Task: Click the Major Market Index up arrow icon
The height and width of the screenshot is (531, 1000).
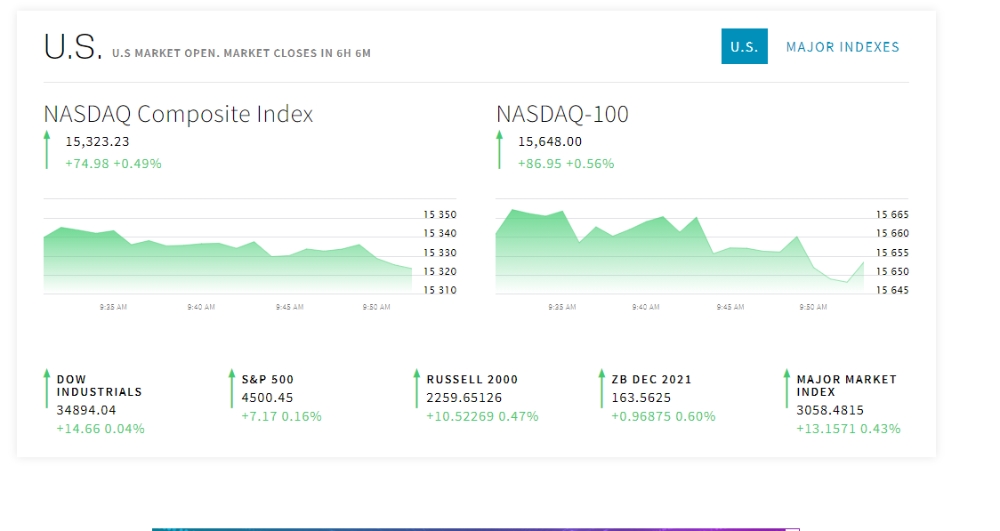Action: click(x=786, y=388)
